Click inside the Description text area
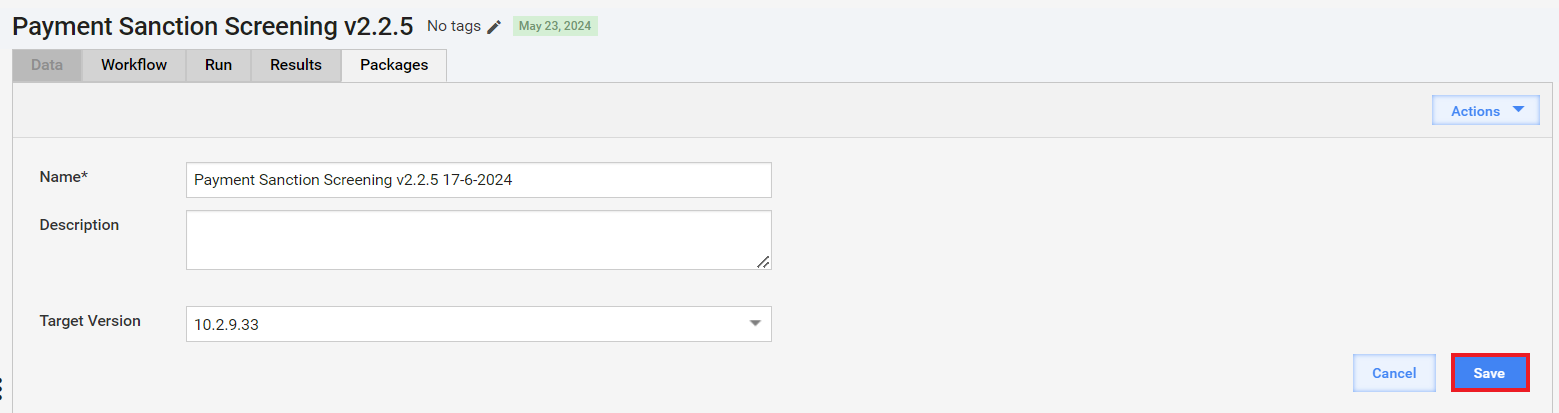 [478, 240]
